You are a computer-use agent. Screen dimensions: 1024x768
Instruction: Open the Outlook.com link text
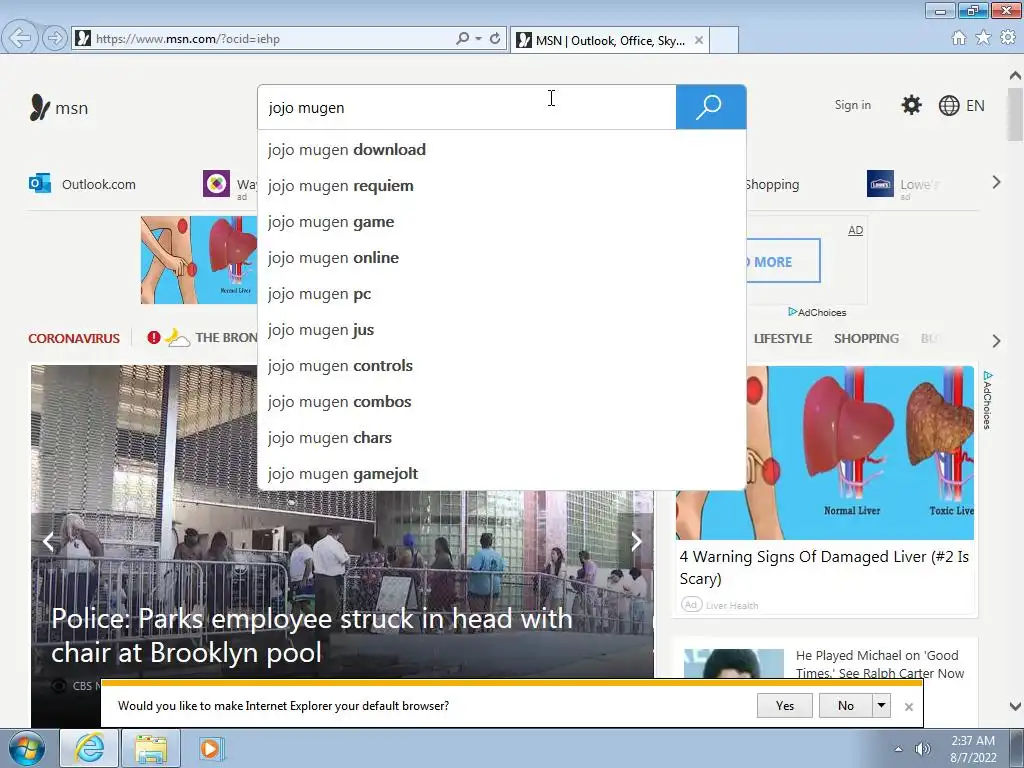pos(99,184)
